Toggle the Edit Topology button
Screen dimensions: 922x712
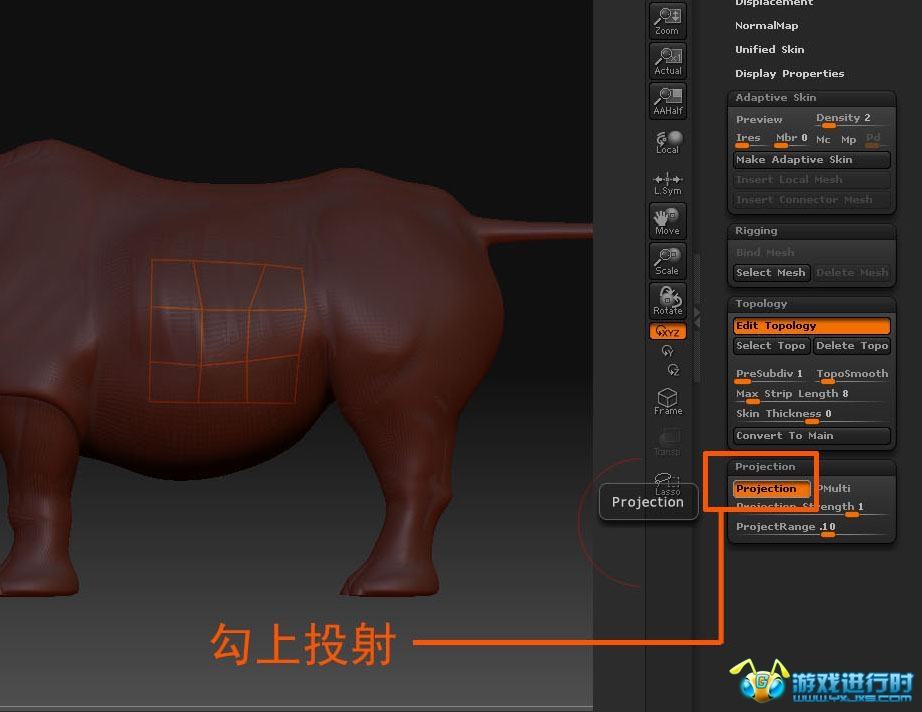click(x=811, y=325)
